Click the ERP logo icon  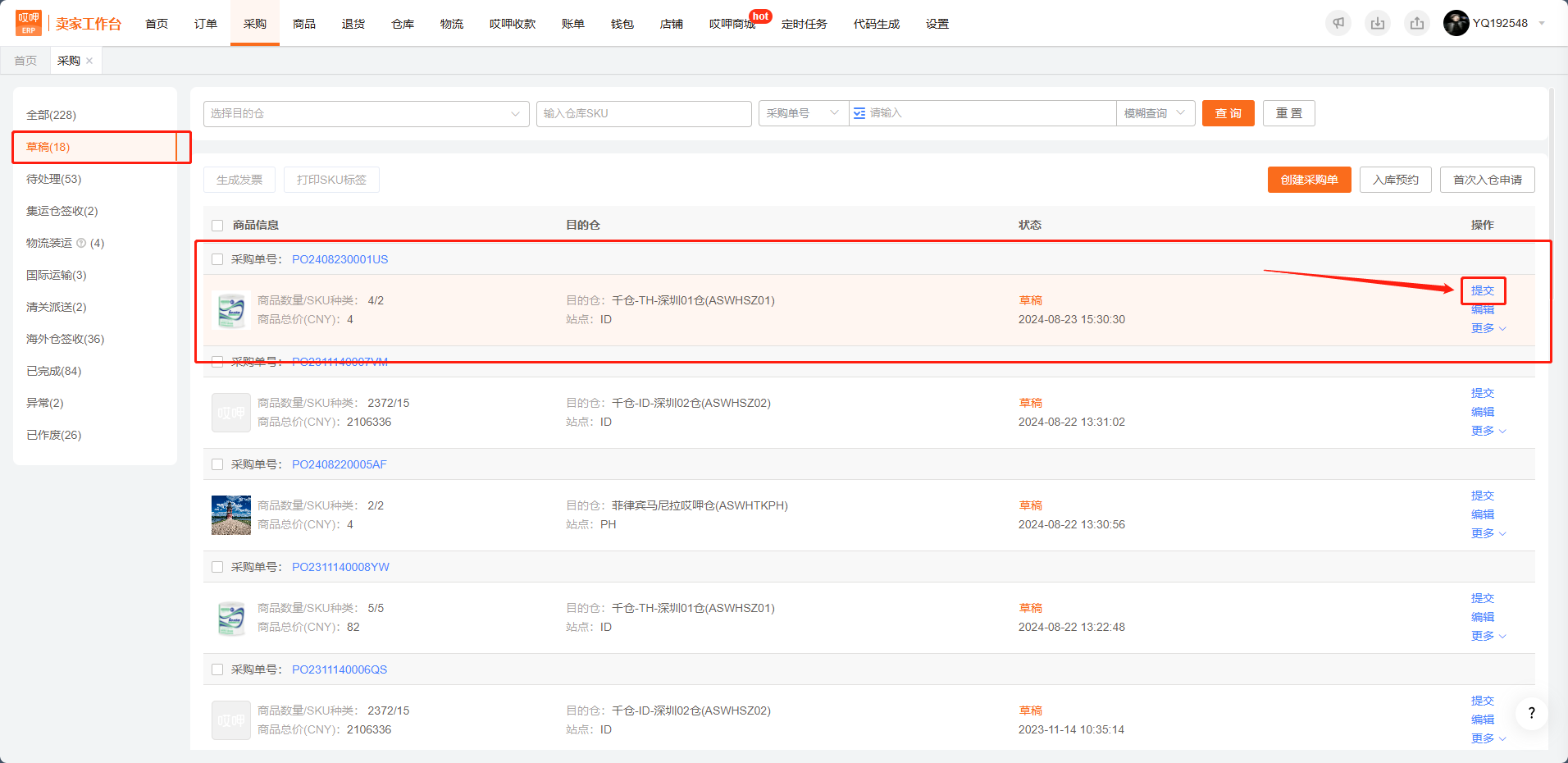29,23
